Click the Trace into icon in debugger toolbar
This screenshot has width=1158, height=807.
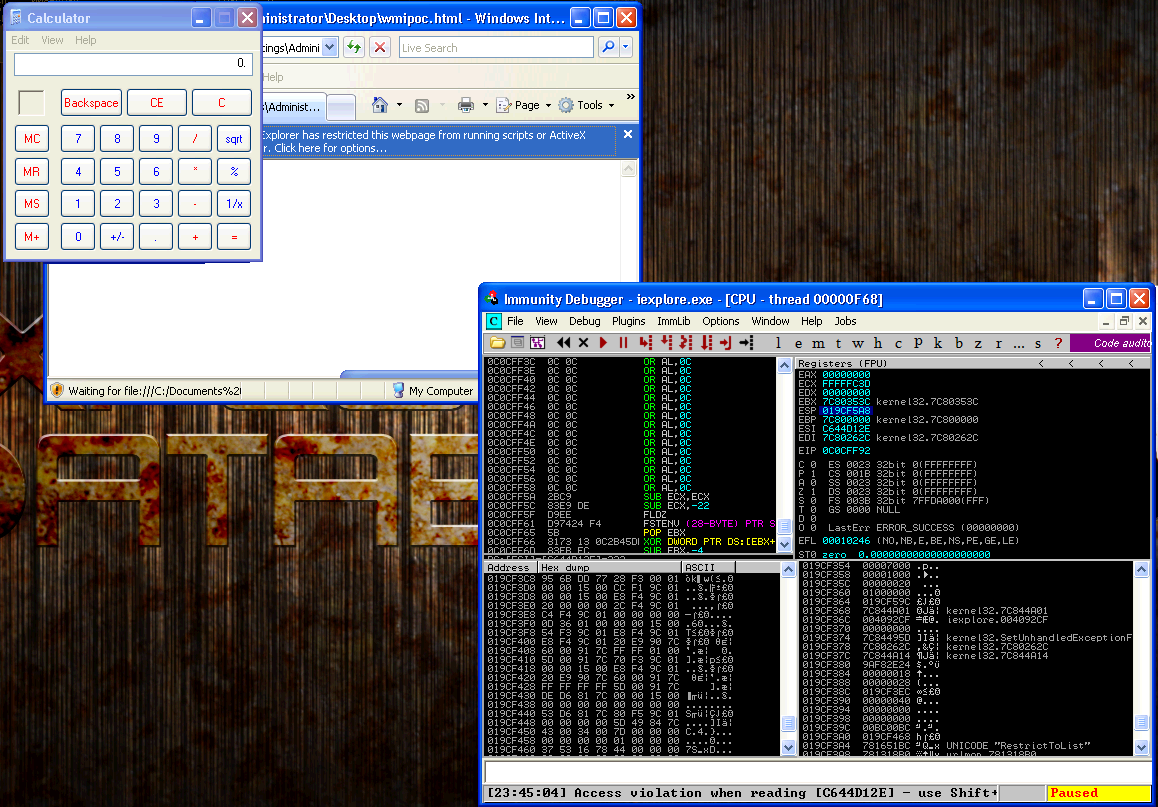point(686,343)
